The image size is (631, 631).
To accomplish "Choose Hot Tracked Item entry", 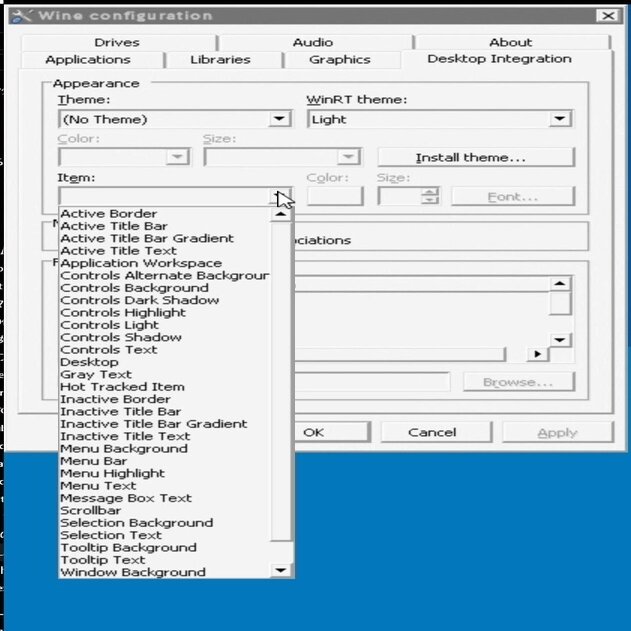I will coord(165,387).
